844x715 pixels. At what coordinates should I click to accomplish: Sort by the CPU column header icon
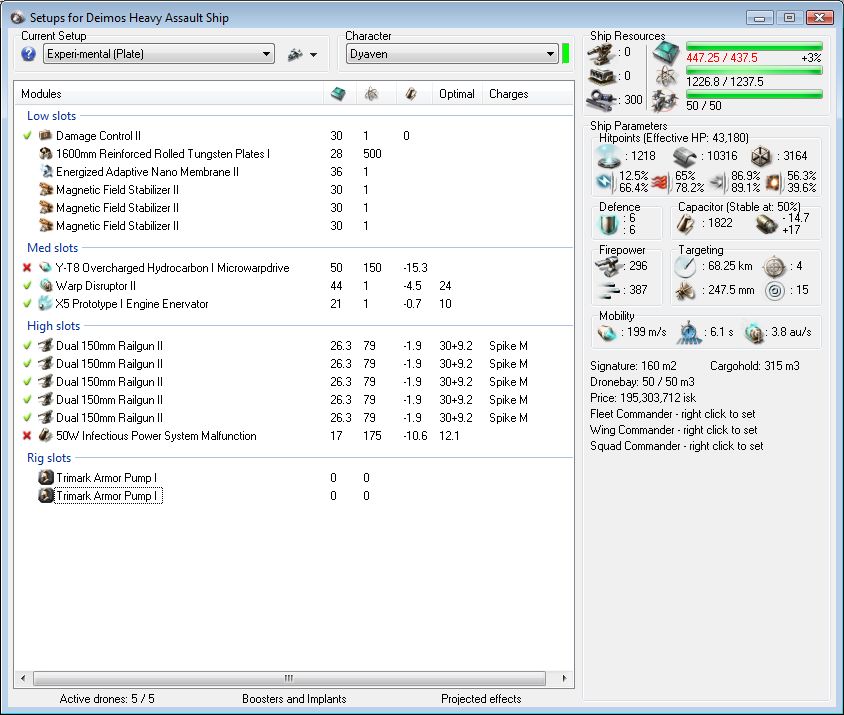(x=339, y=94)
